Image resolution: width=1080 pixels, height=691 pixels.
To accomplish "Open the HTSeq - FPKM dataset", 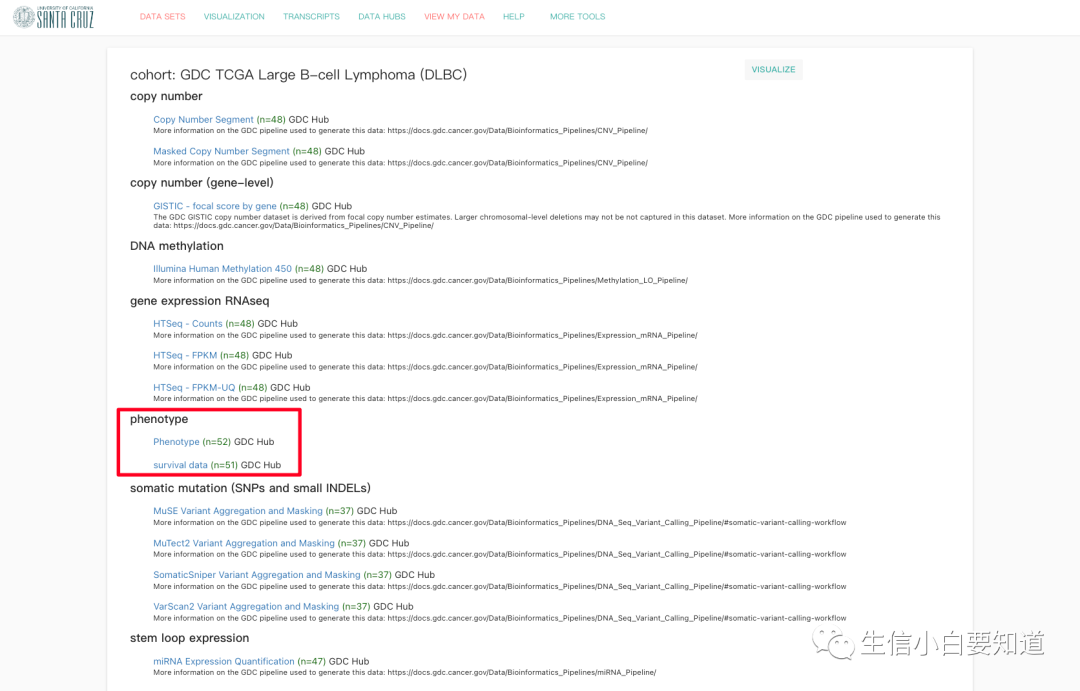I will [x=185, y=355].
